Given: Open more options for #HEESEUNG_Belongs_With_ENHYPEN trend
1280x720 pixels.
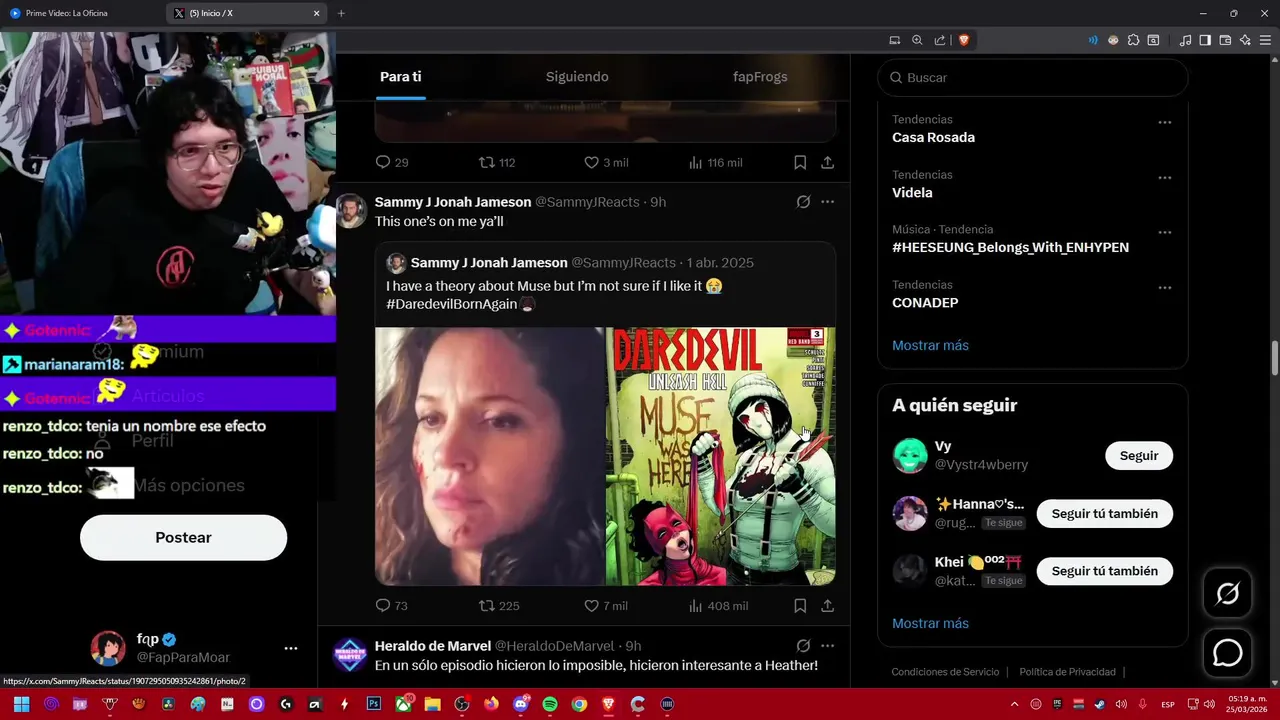Looking at the screenshot, I should click(1165, 232).
